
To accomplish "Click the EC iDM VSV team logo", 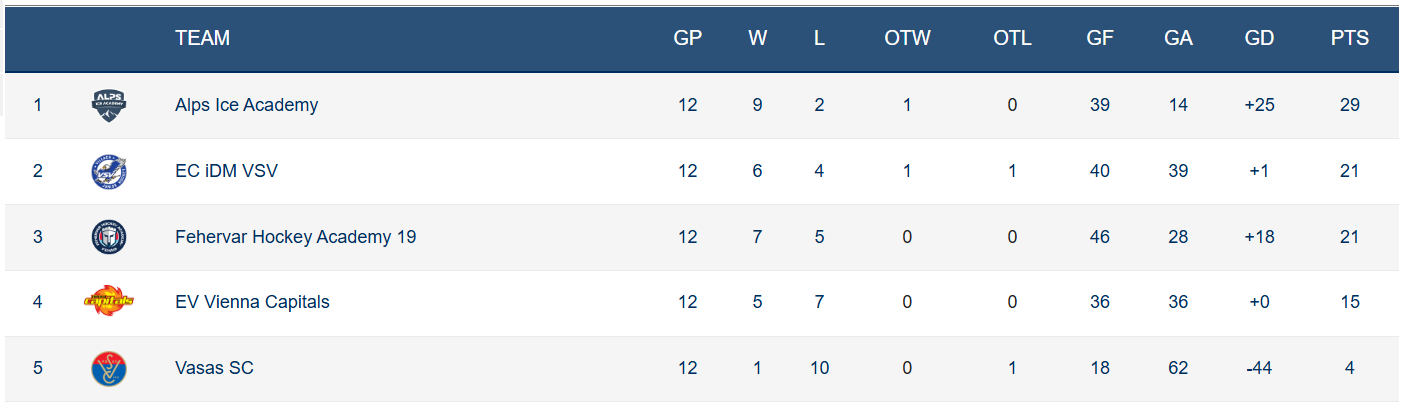I will point(108,171).
